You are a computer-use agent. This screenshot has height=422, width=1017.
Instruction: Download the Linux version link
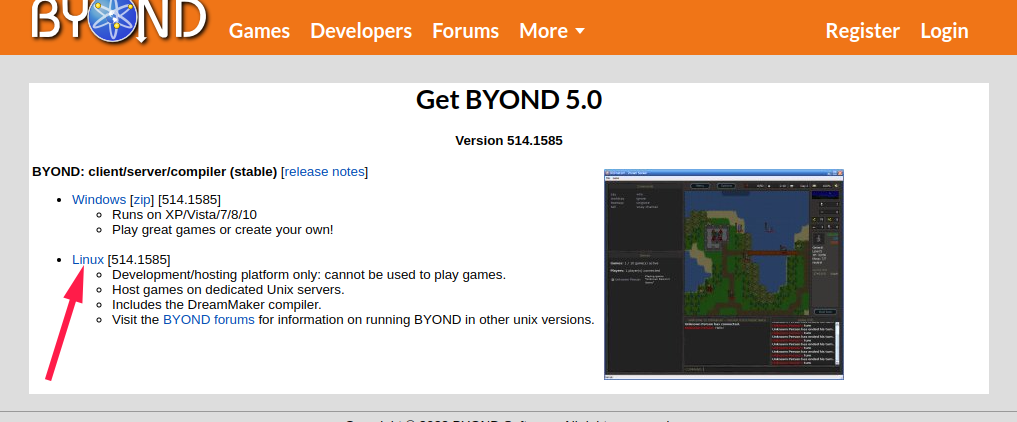88,259
